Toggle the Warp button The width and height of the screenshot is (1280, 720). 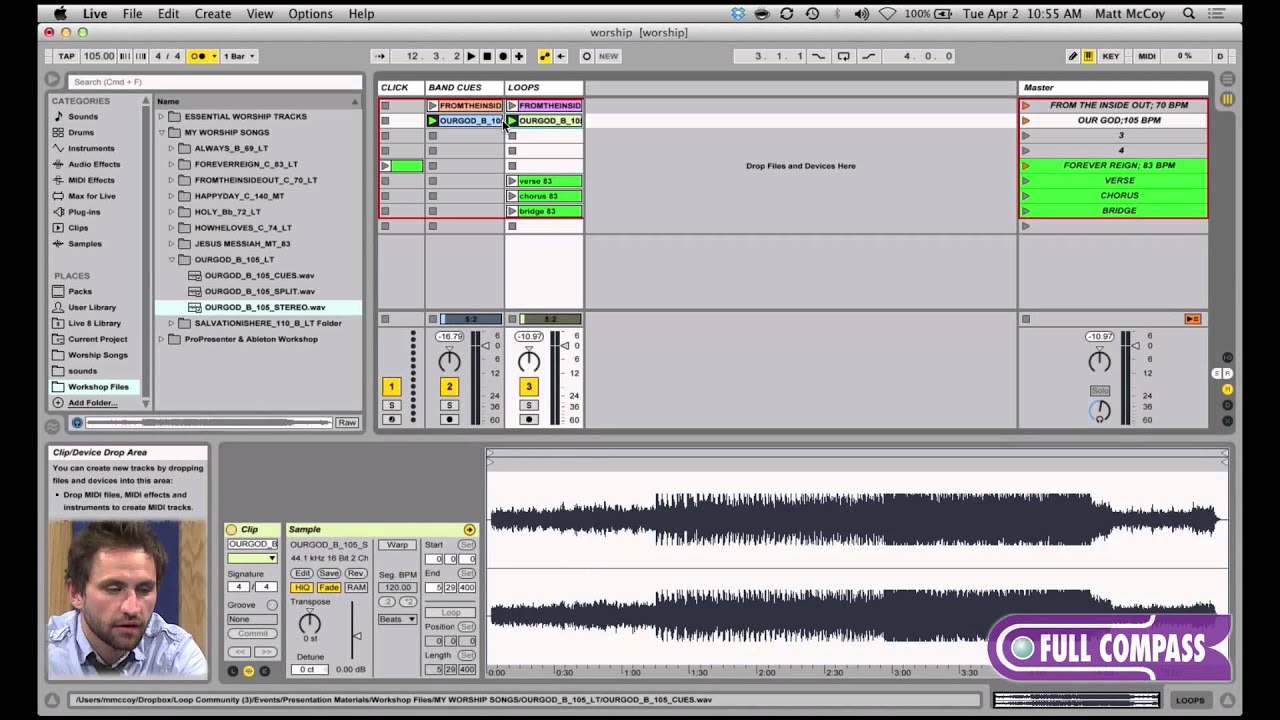[398, 545]
